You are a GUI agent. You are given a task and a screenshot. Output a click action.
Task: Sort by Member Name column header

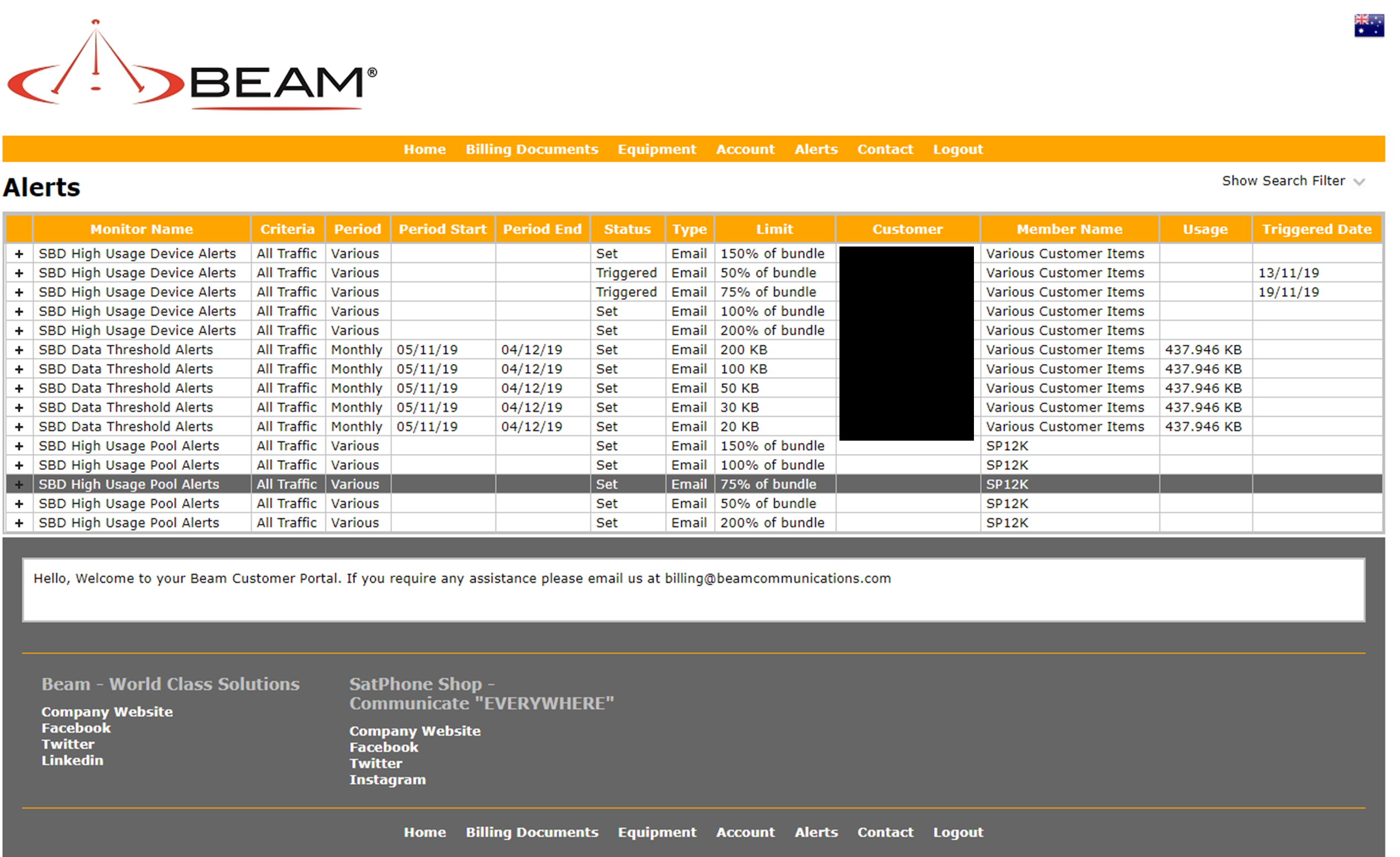point(1069,229)
